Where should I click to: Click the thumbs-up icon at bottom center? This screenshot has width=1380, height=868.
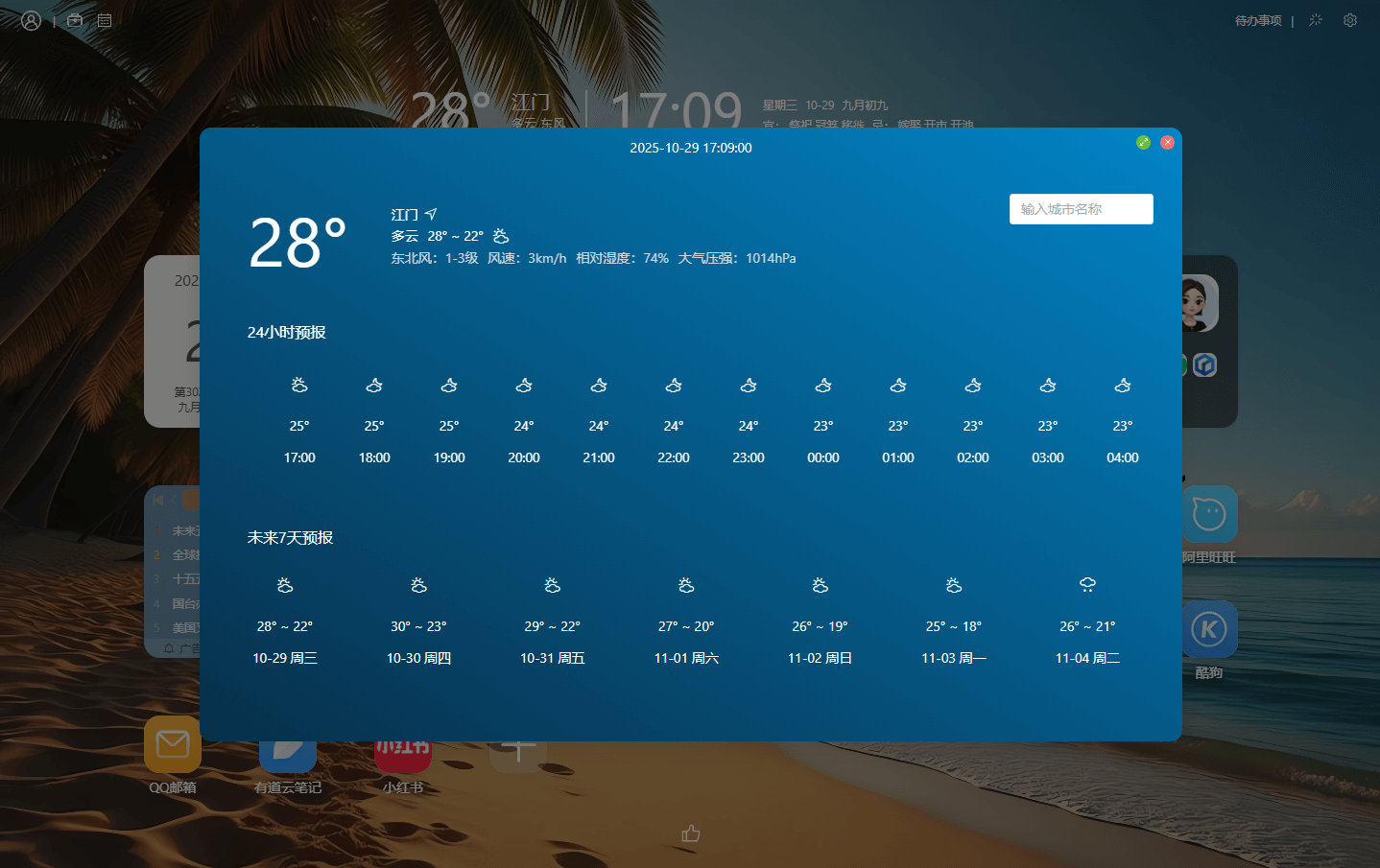[x=691, y=833]
